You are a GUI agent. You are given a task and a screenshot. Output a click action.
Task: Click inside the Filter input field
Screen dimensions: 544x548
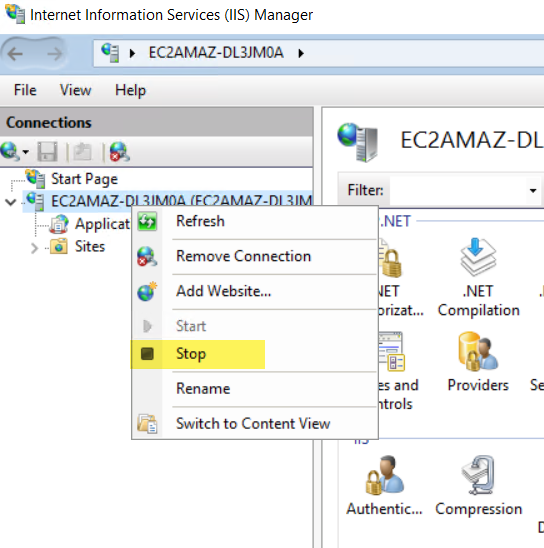(457, 190)
